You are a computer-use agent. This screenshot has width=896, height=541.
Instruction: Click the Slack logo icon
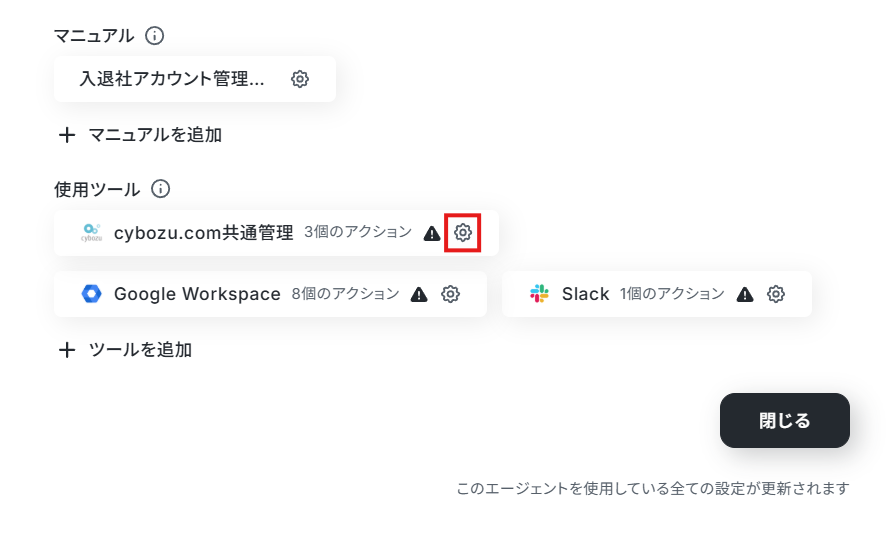pos(539,294)
